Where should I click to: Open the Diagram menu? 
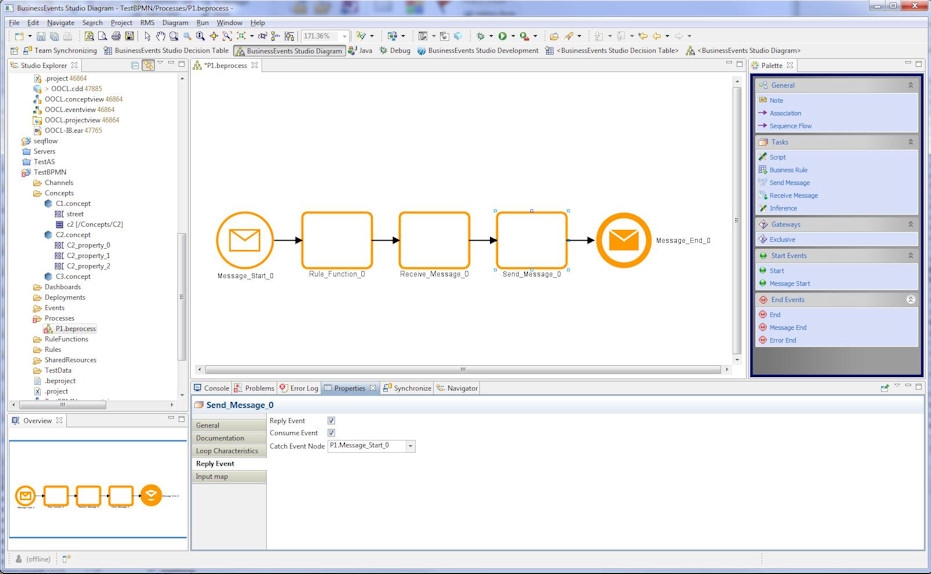click(175, 22)
